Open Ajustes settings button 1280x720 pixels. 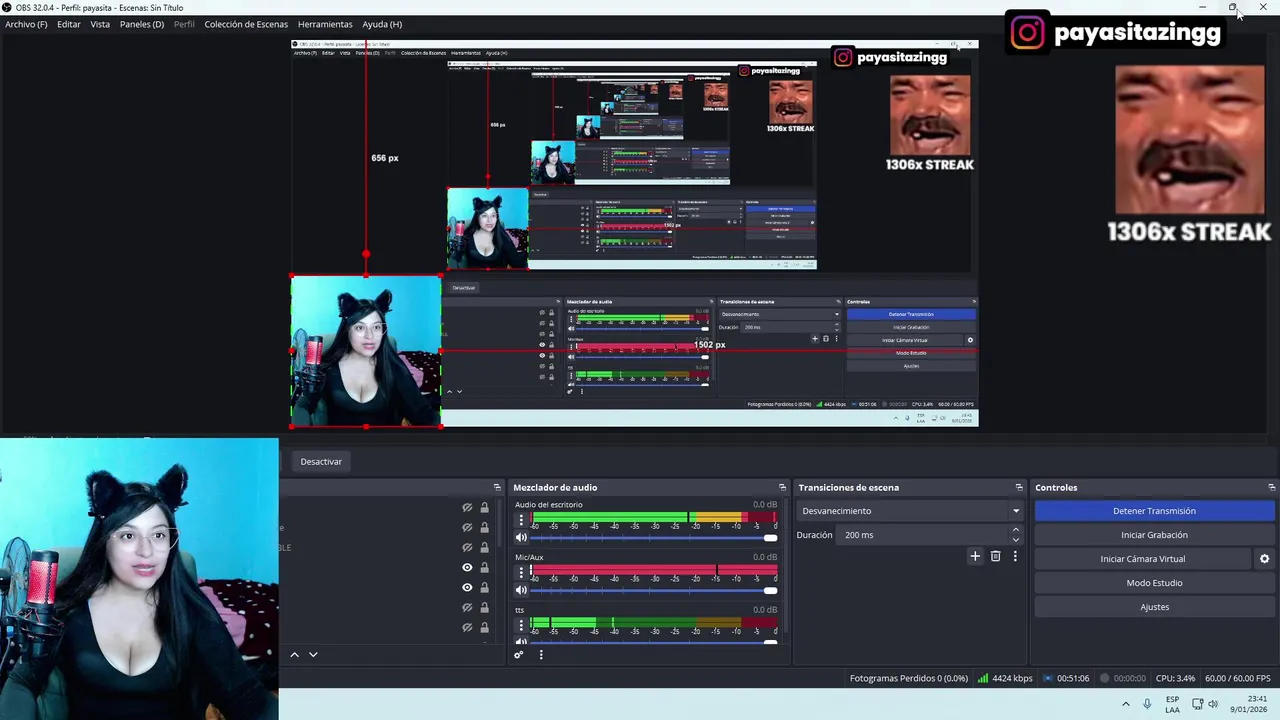1154,607
